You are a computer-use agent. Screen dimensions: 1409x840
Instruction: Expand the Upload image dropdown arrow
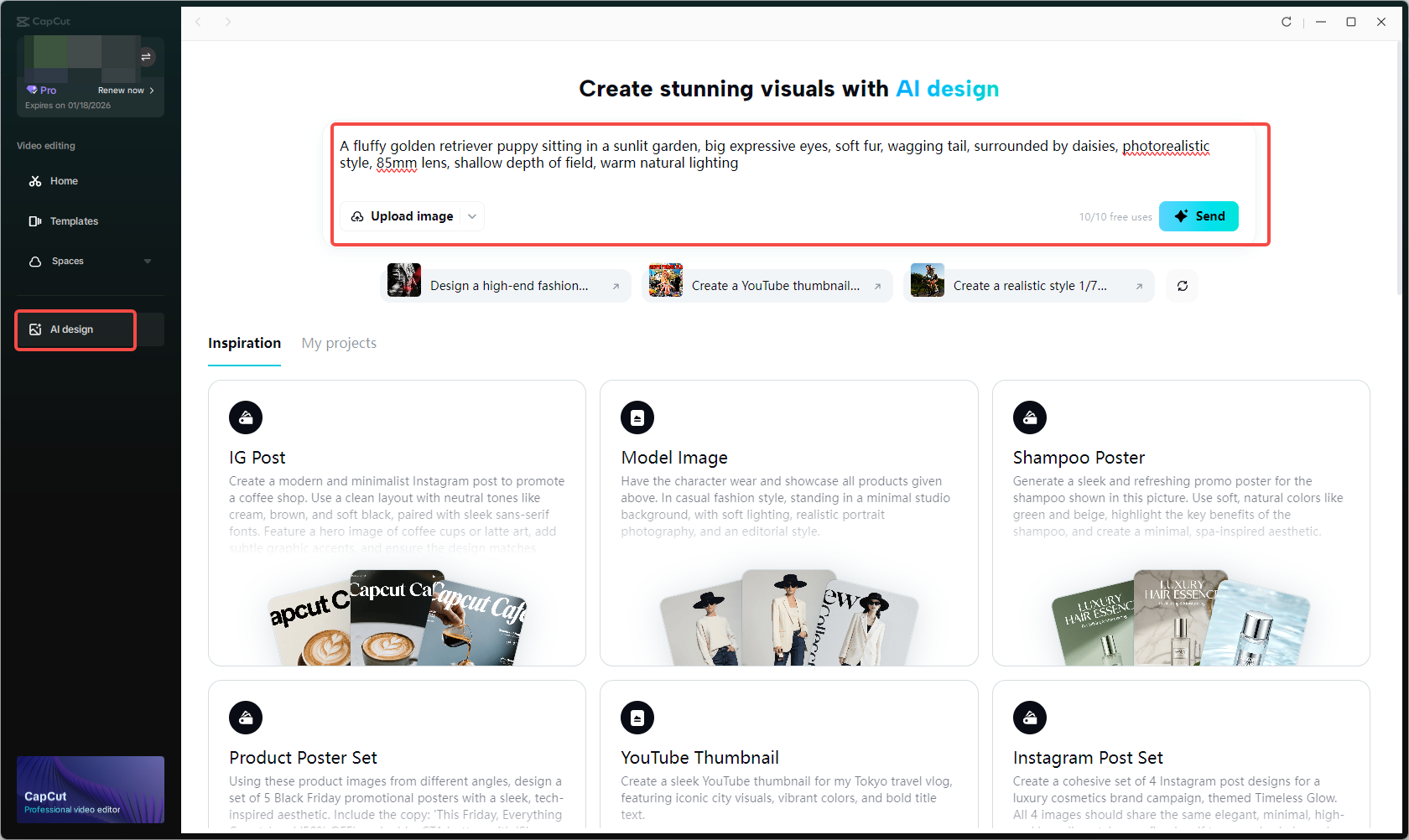coord(472,216)
